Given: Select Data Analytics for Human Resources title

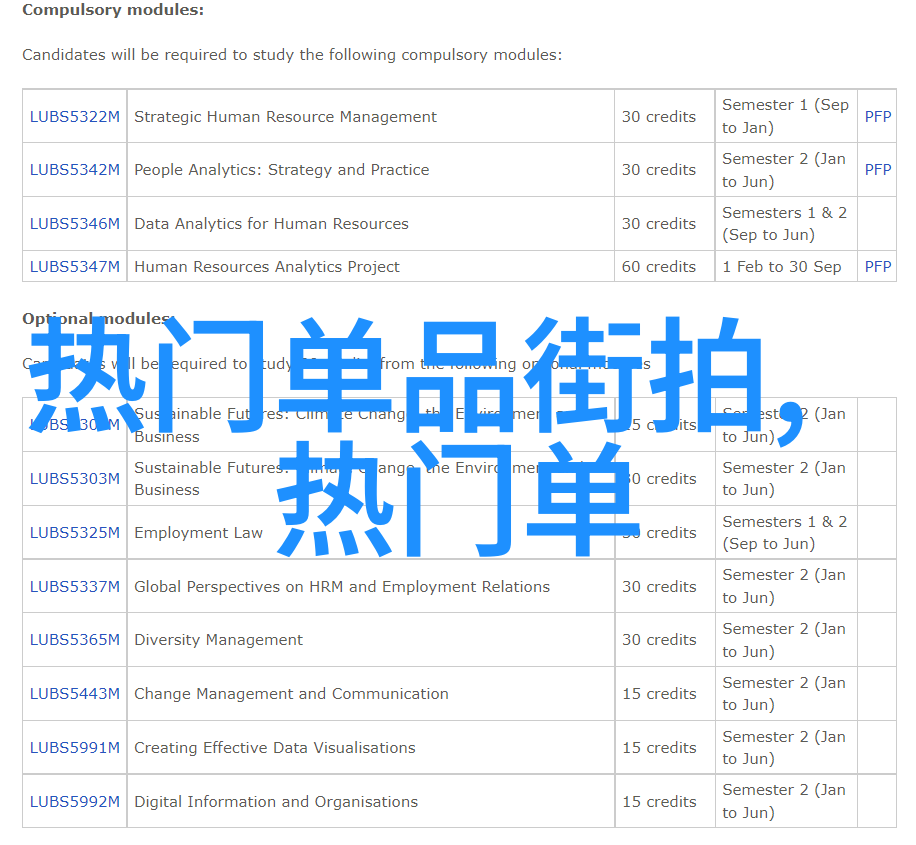Looking at the screenshot, I should (x=271, y=224).
